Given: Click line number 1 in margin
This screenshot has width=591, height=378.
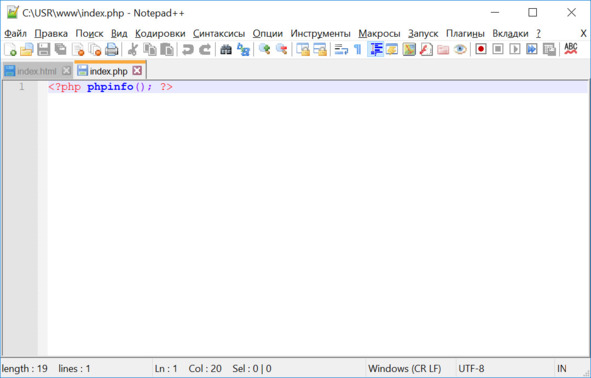Looking at the screenshot, I should pos(21,87).
